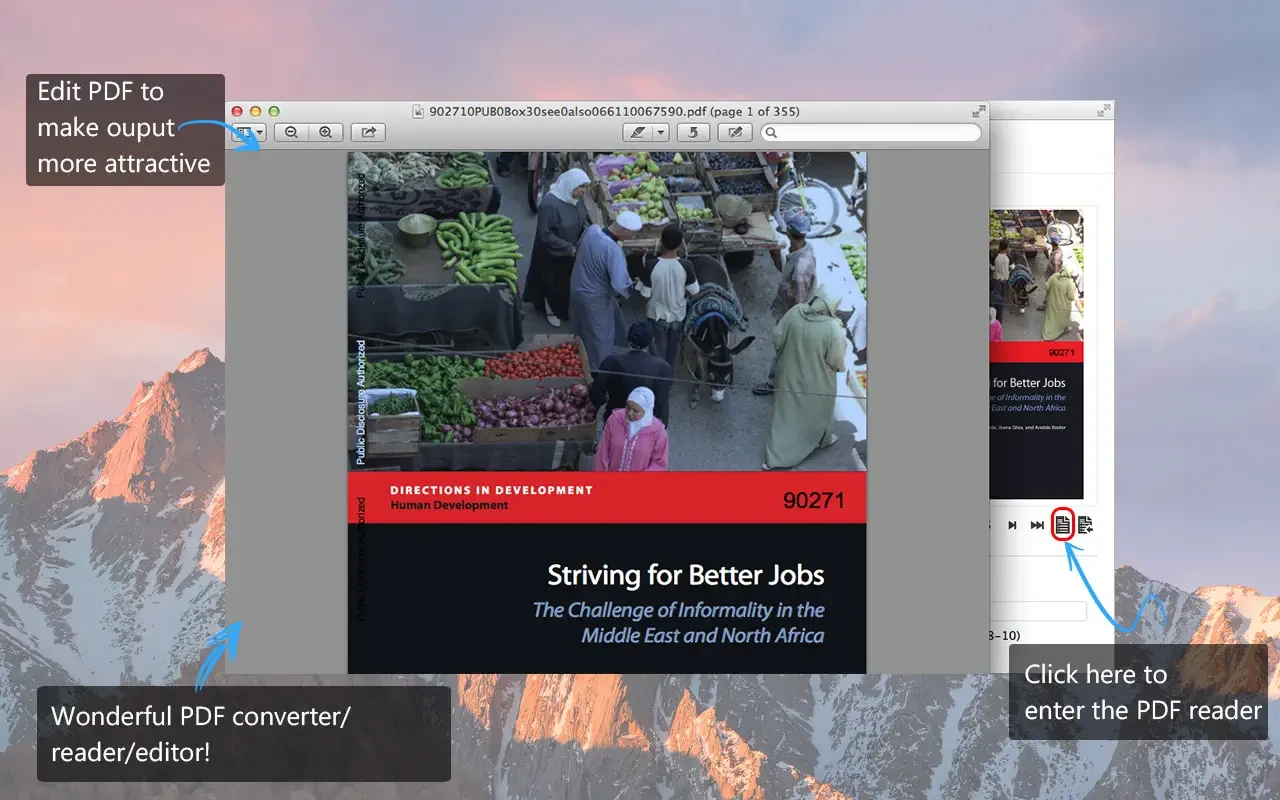This screenshot has width=1280, height=800.
Task: Minimize the PDF viewer with yellow button
Action: pyautogui.click(x=255, y=112)
